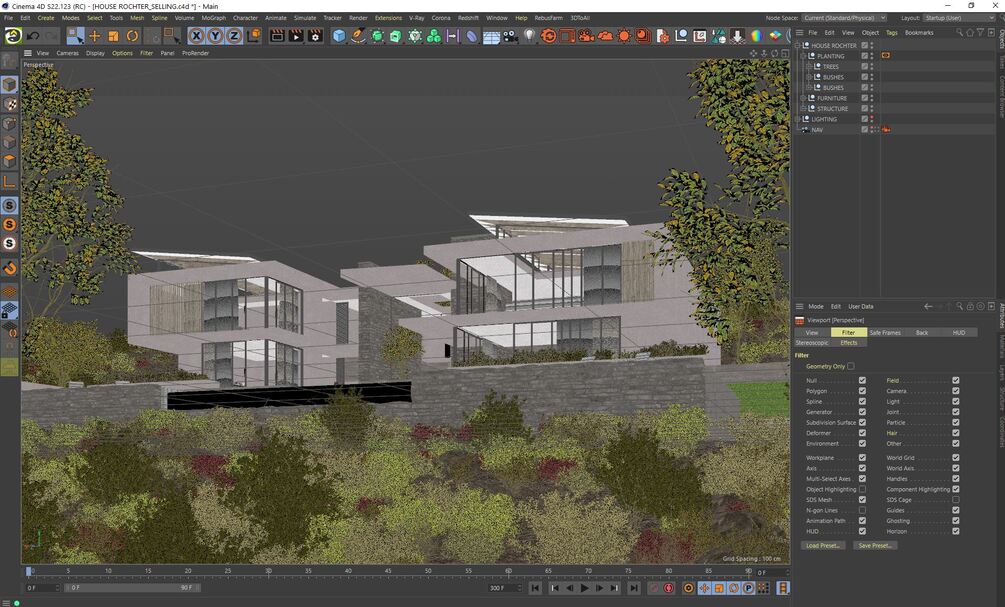Click the Floor grid icon

pos(491,37)
